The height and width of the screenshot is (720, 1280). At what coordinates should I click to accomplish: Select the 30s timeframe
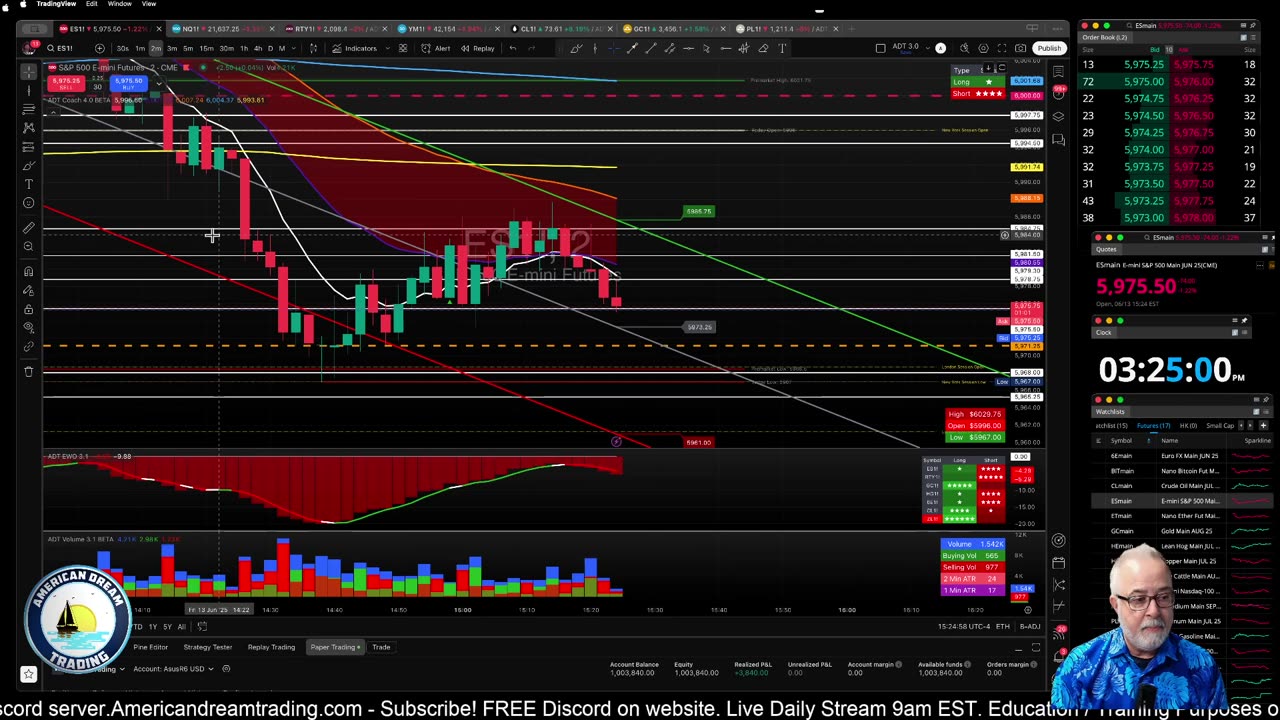pos(122,48)
